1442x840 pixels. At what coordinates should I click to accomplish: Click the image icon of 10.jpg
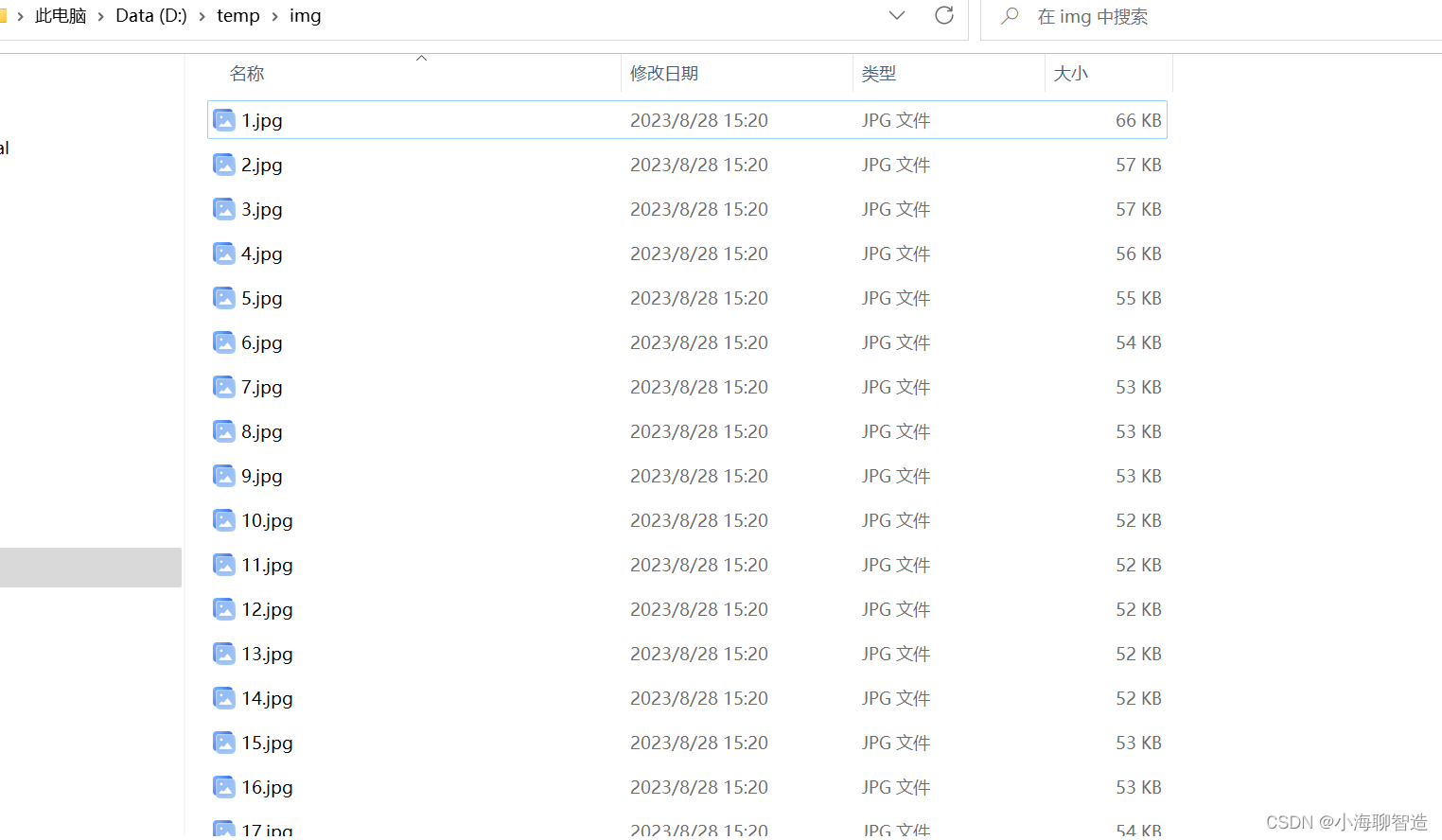coord(224,520)
